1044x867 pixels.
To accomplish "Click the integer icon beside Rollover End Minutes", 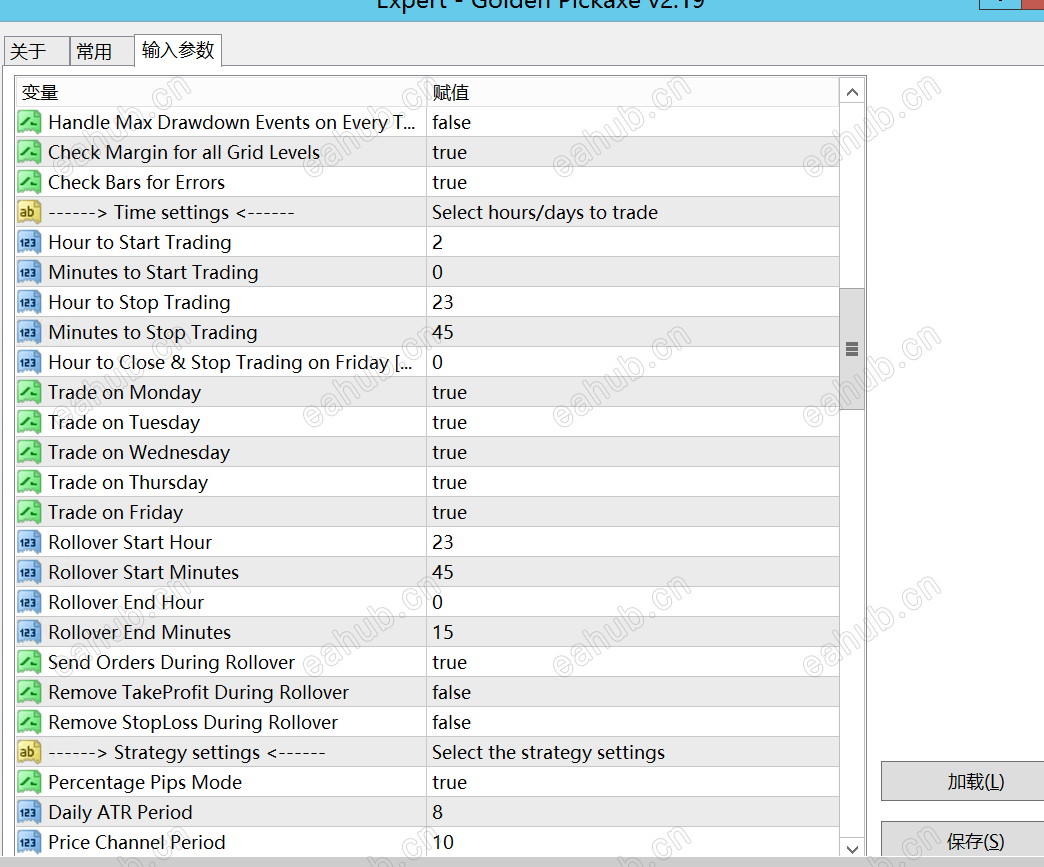I will pos(29,632).
